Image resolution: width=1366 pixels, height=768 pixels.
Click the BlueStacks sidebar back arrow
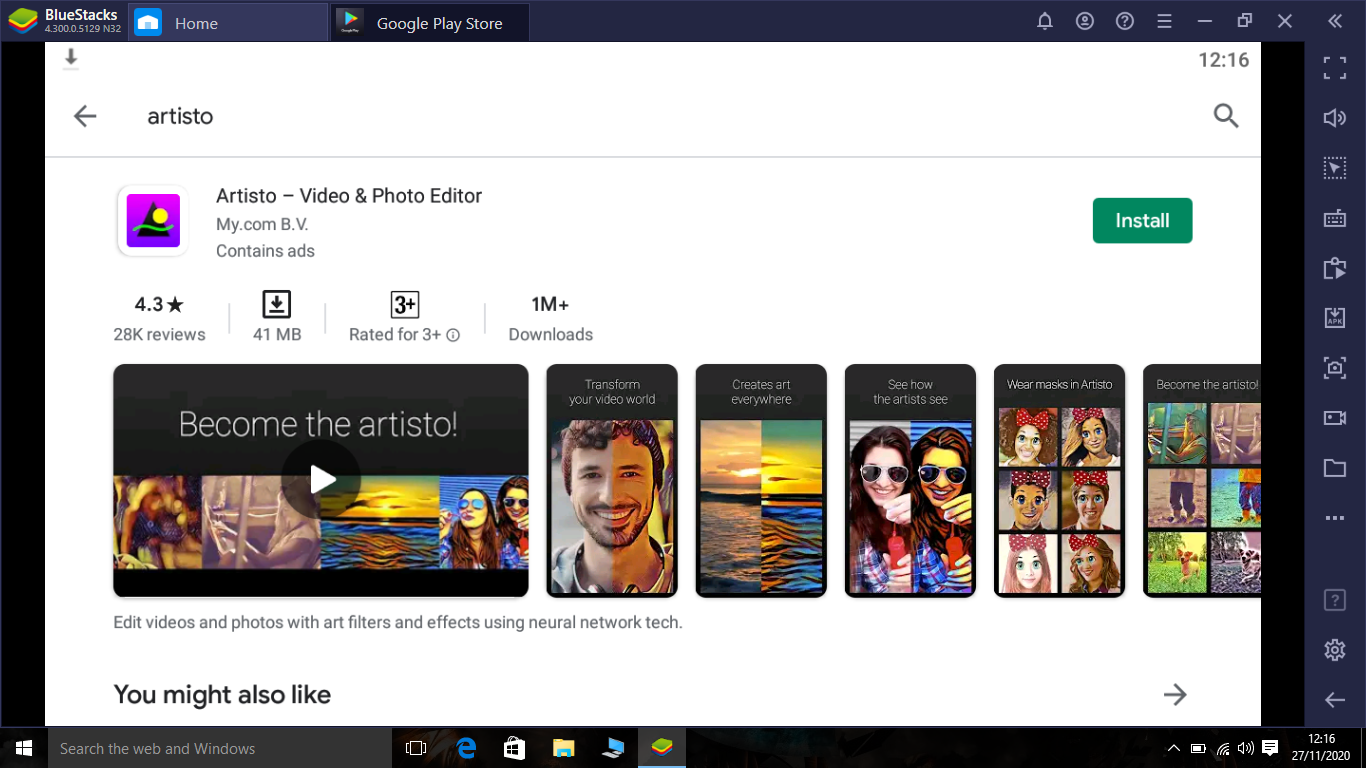coord(1335,700)
